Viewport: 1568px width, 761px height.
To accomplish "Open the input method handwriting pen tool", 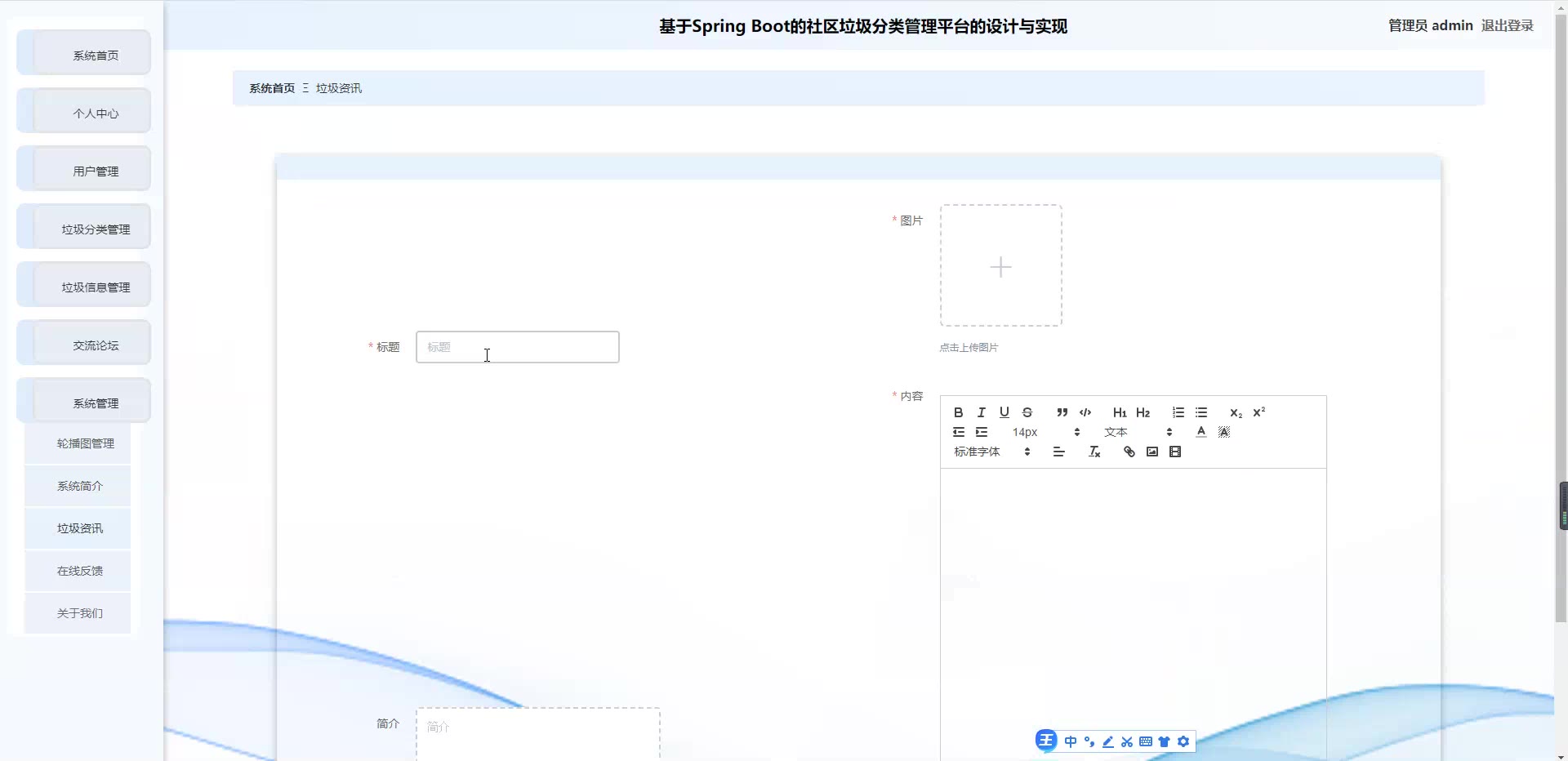I will click(x=1108, y=741).
